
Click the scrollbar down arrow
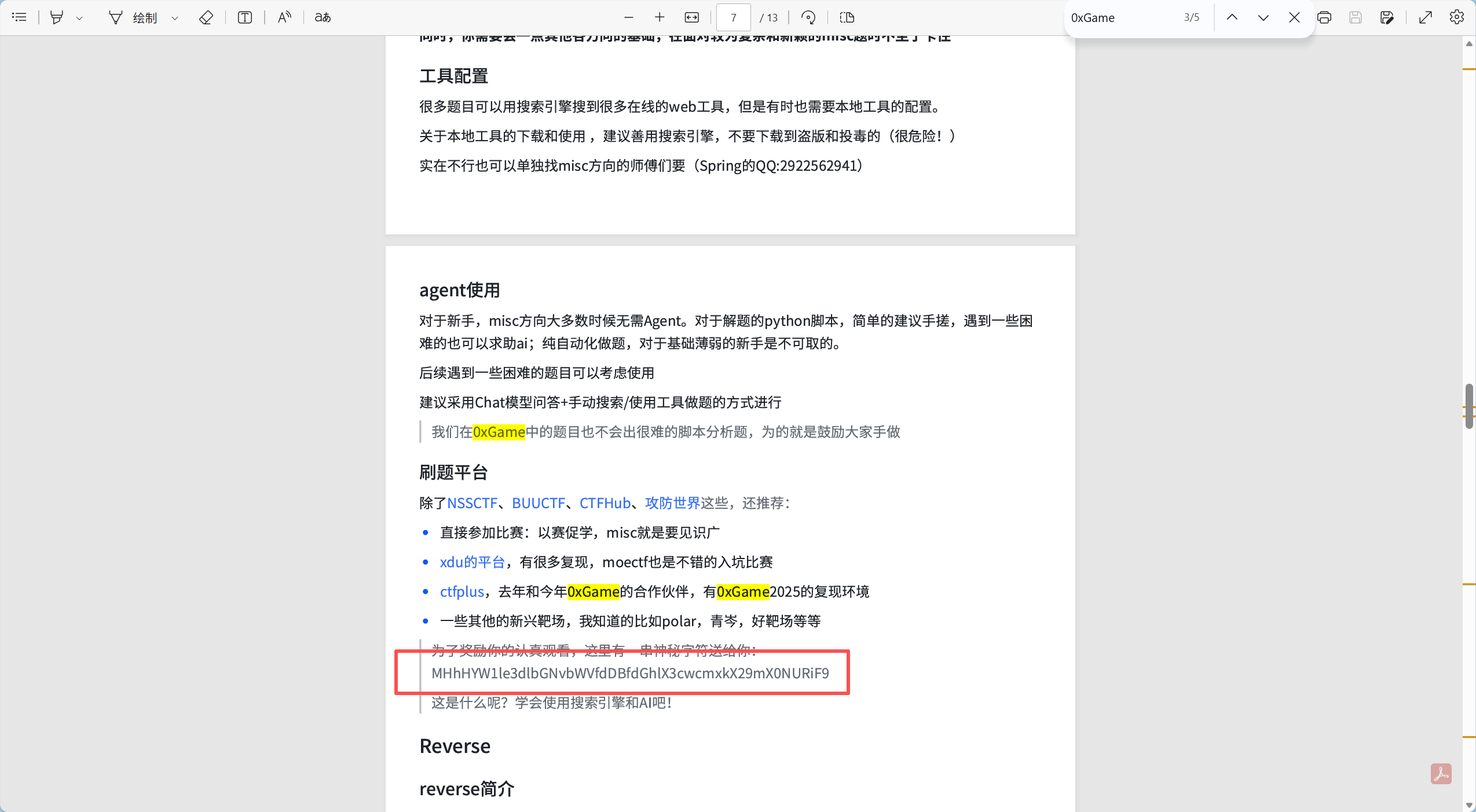pyautogui.click(x=1469, y=805)
